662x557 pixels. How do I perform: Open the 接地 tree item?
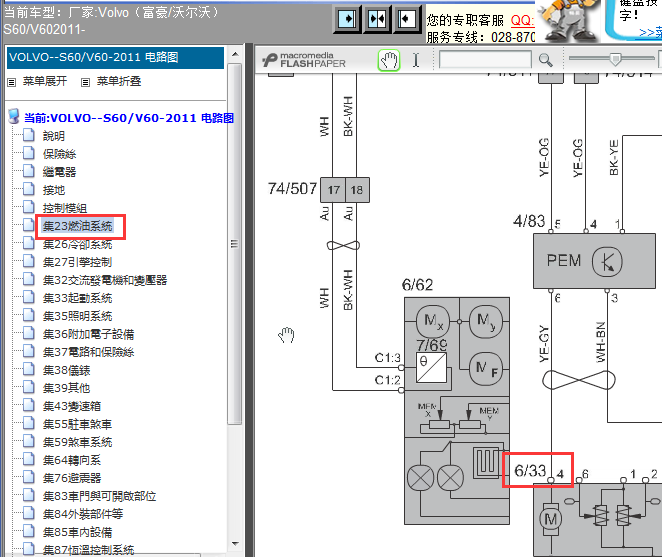point(54,190)
